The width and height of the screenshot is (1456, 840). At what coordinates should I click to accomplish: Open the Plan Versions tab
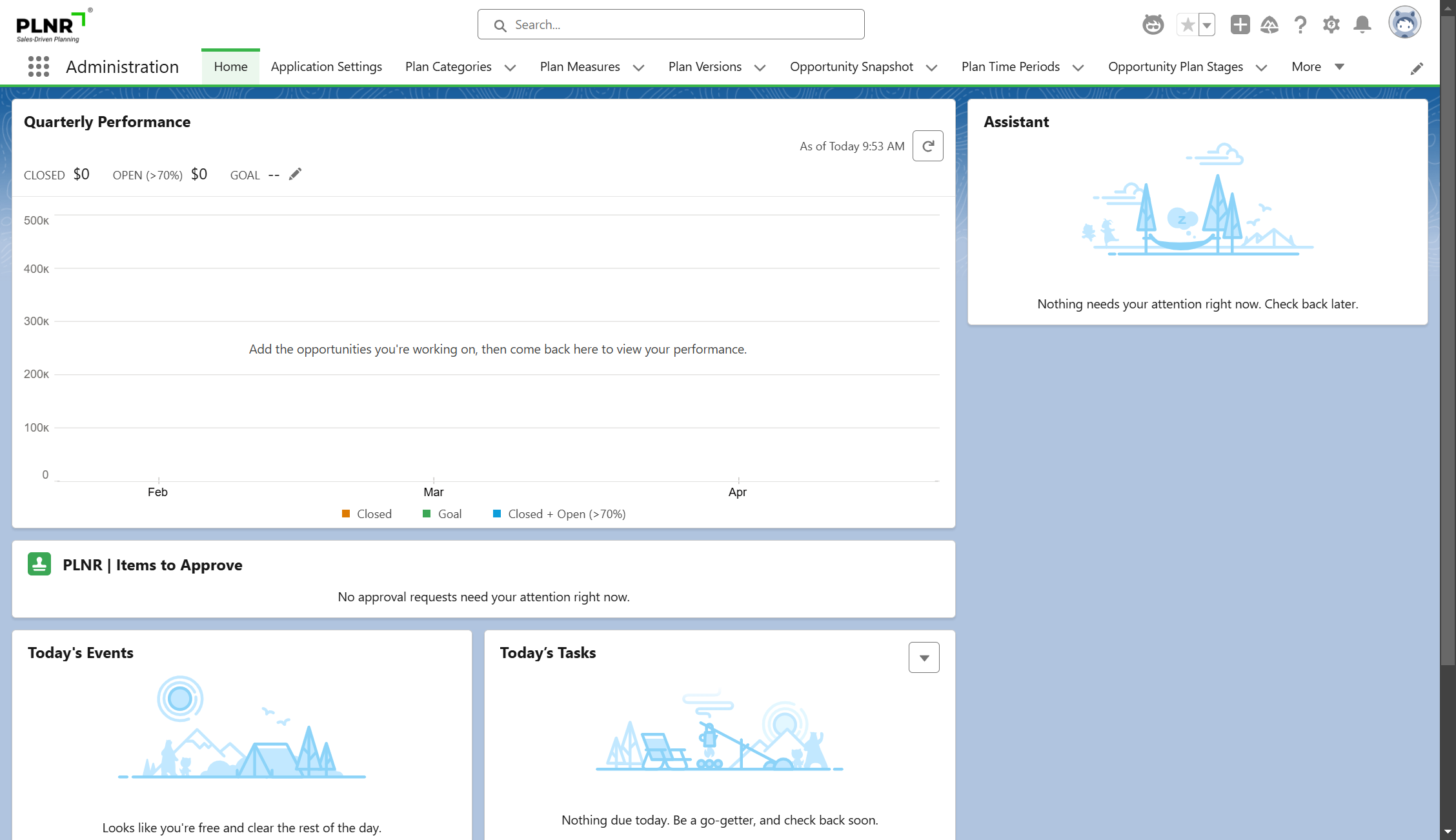705,66
